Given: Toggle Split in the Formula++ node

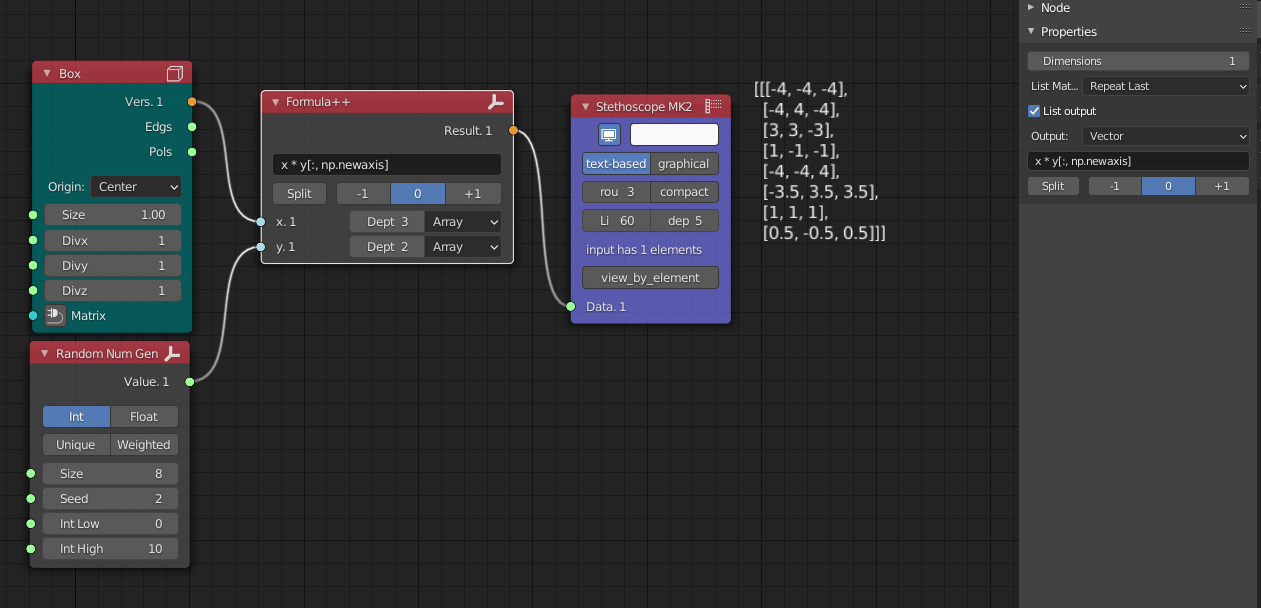Looking at the screenshot, I should coord(300,194).
